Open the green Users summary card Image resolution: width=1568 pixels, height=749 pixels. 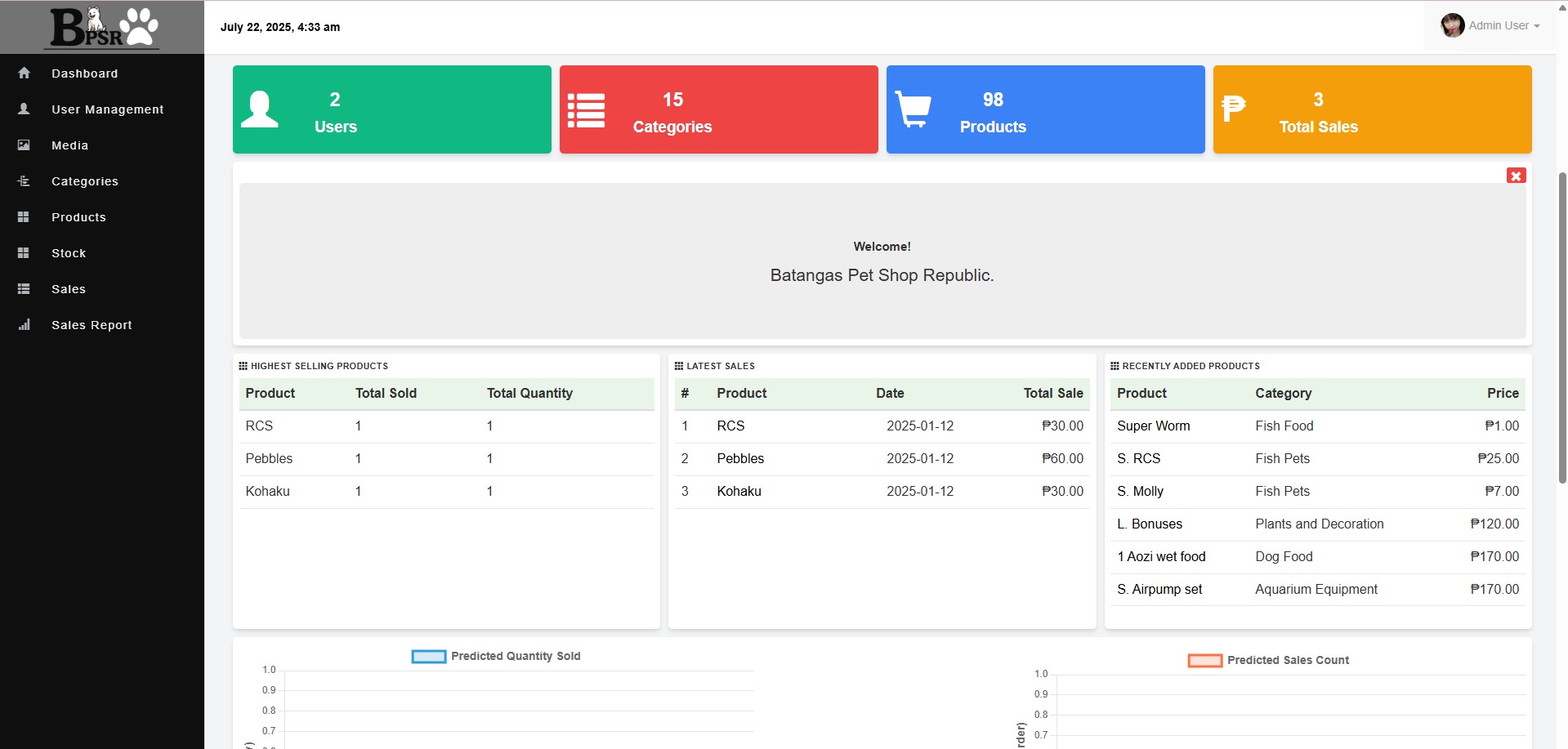(392, 109)
